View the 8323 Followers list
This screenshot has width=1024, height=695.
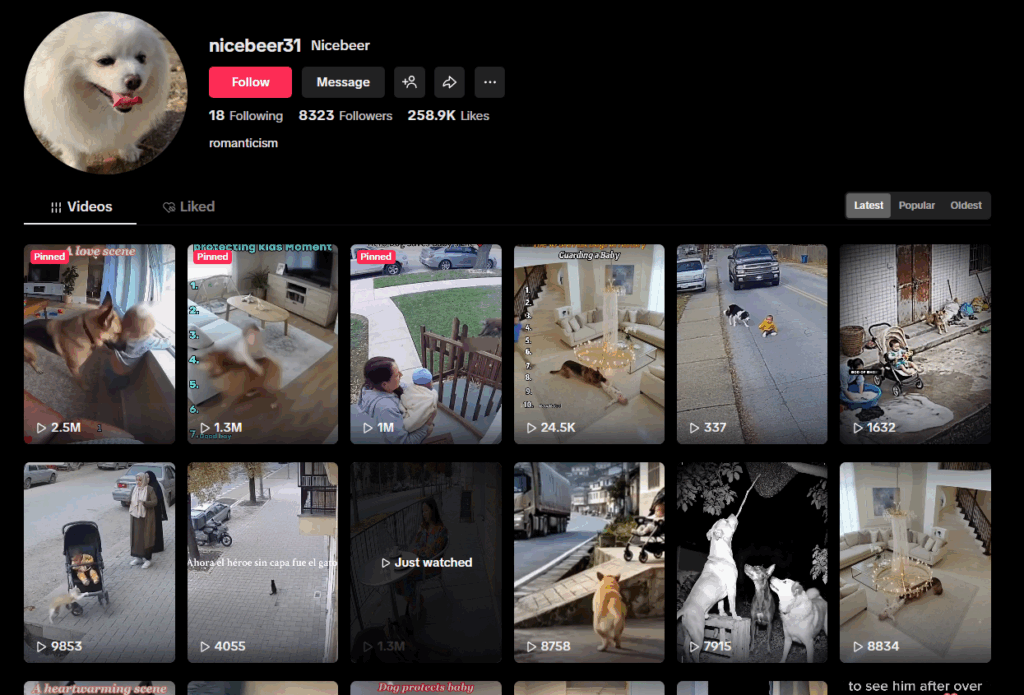tap(345, 116)
